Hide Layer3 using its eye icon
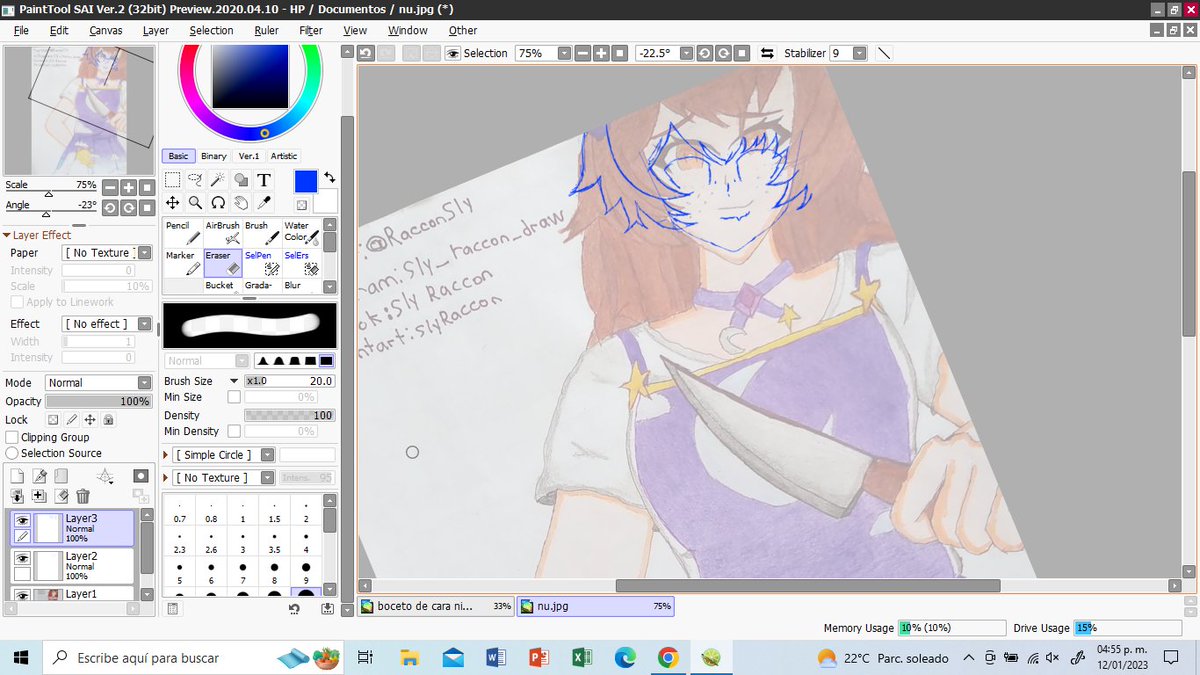This screenshot has width=1200, height=675. pyautogui.click(x=21, y=519)
